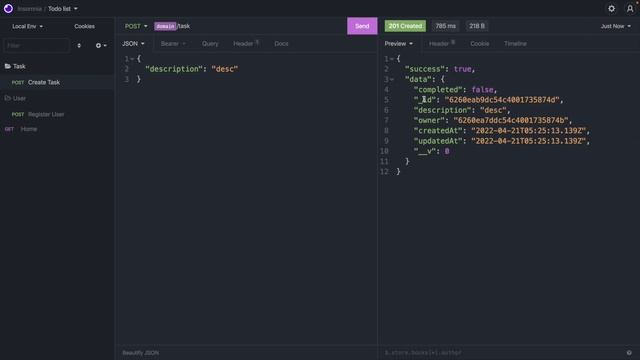
Task: Open the Preview mode dropdown
Action: coord(398,44)
